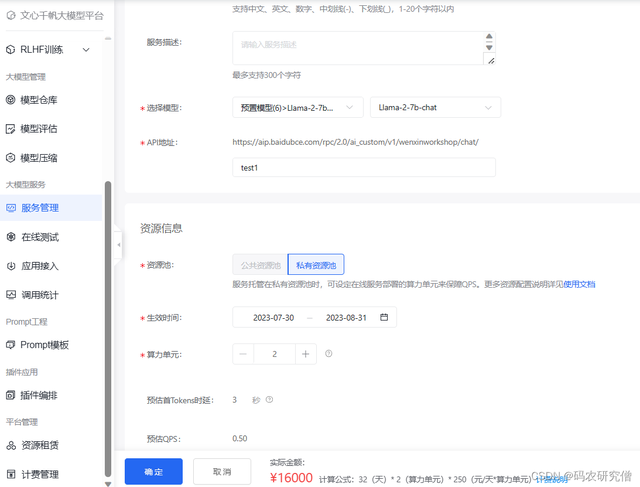Open the Llama-2-7b-chat version dropdown
The image size is (640, 487).
tap(435, 107)
